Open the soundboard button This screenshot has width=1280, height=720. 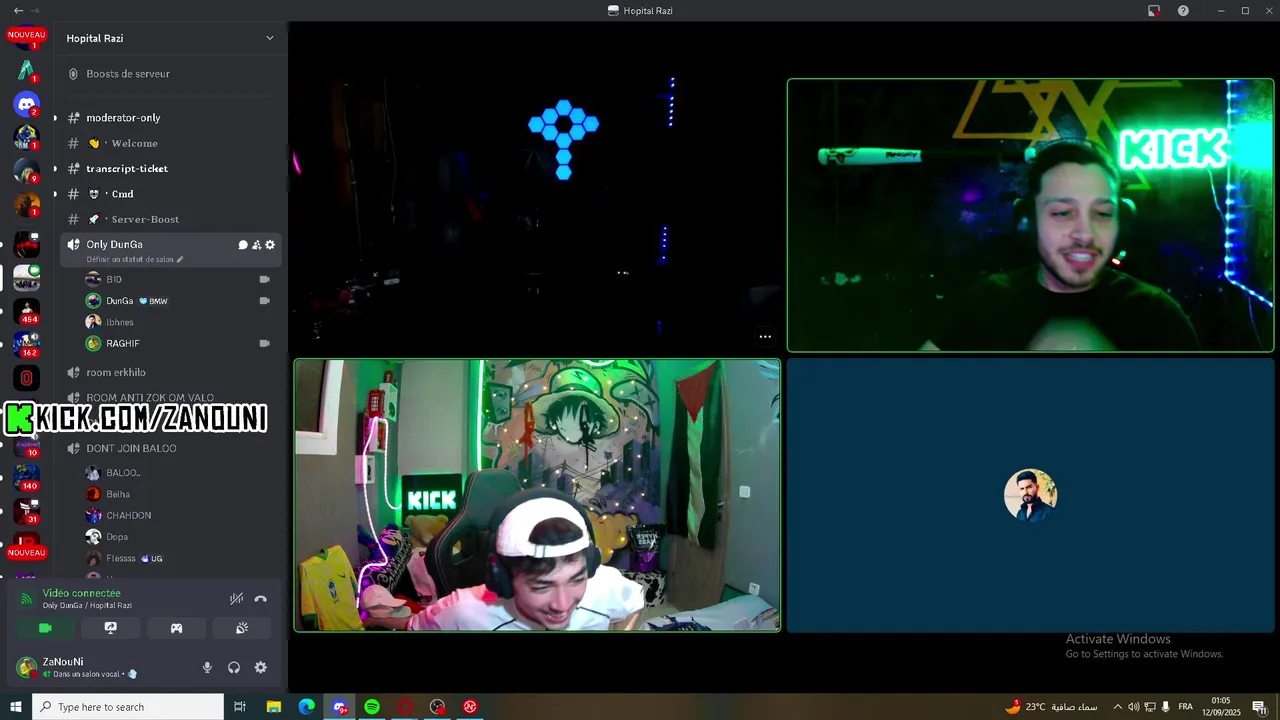pyautogui.click(x=241, y=628)
